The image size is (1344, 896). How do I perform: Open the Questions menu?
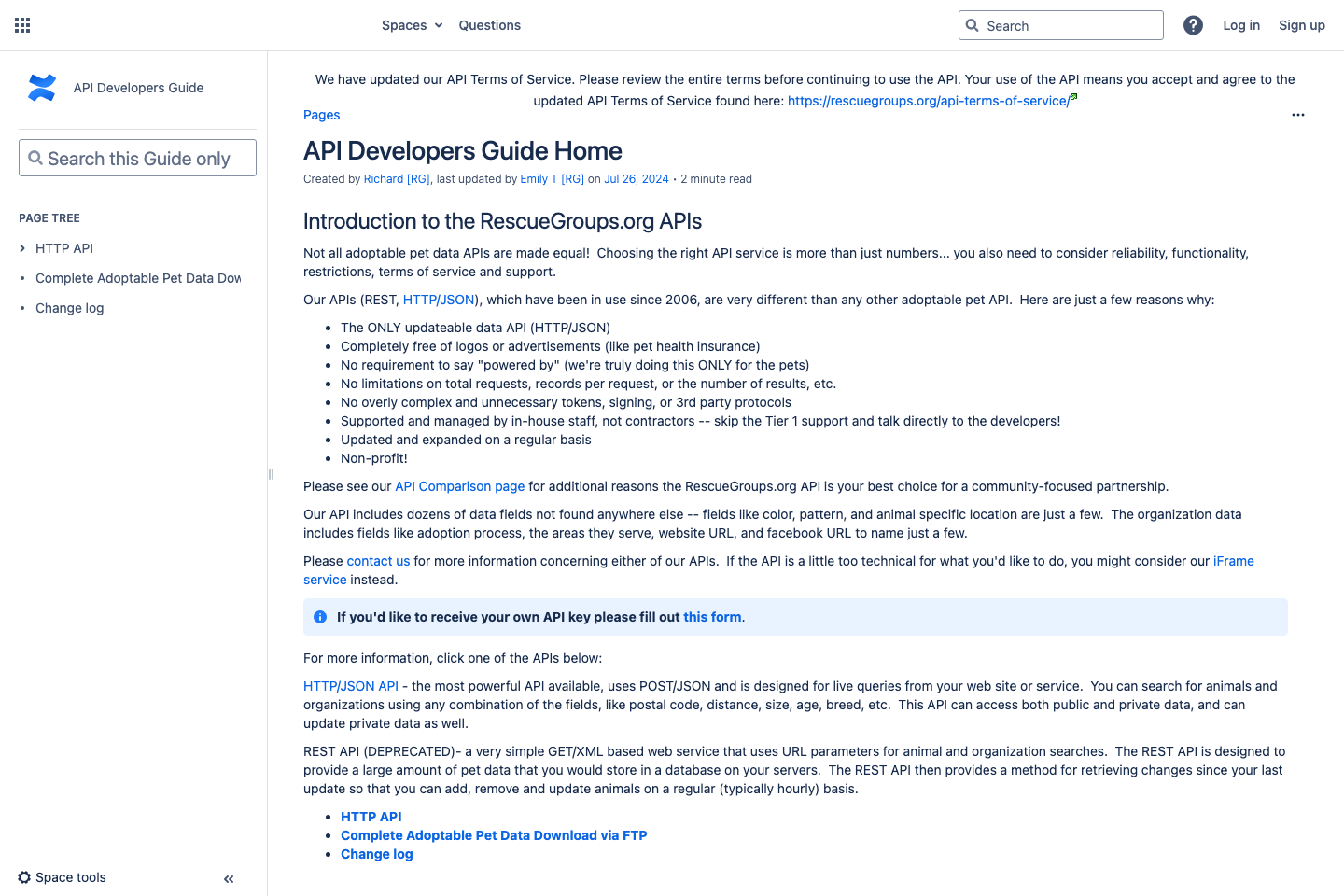coord(489,25)
